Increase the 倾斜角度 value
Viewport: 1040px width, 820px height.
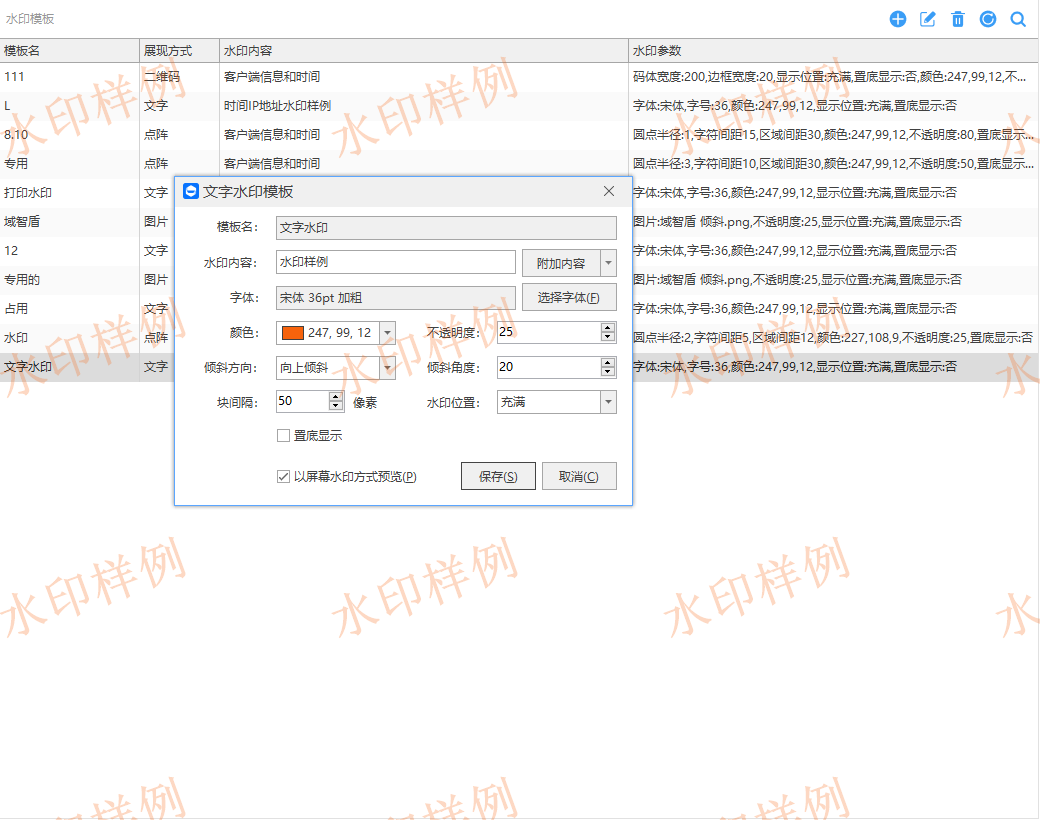coord(608,362)
